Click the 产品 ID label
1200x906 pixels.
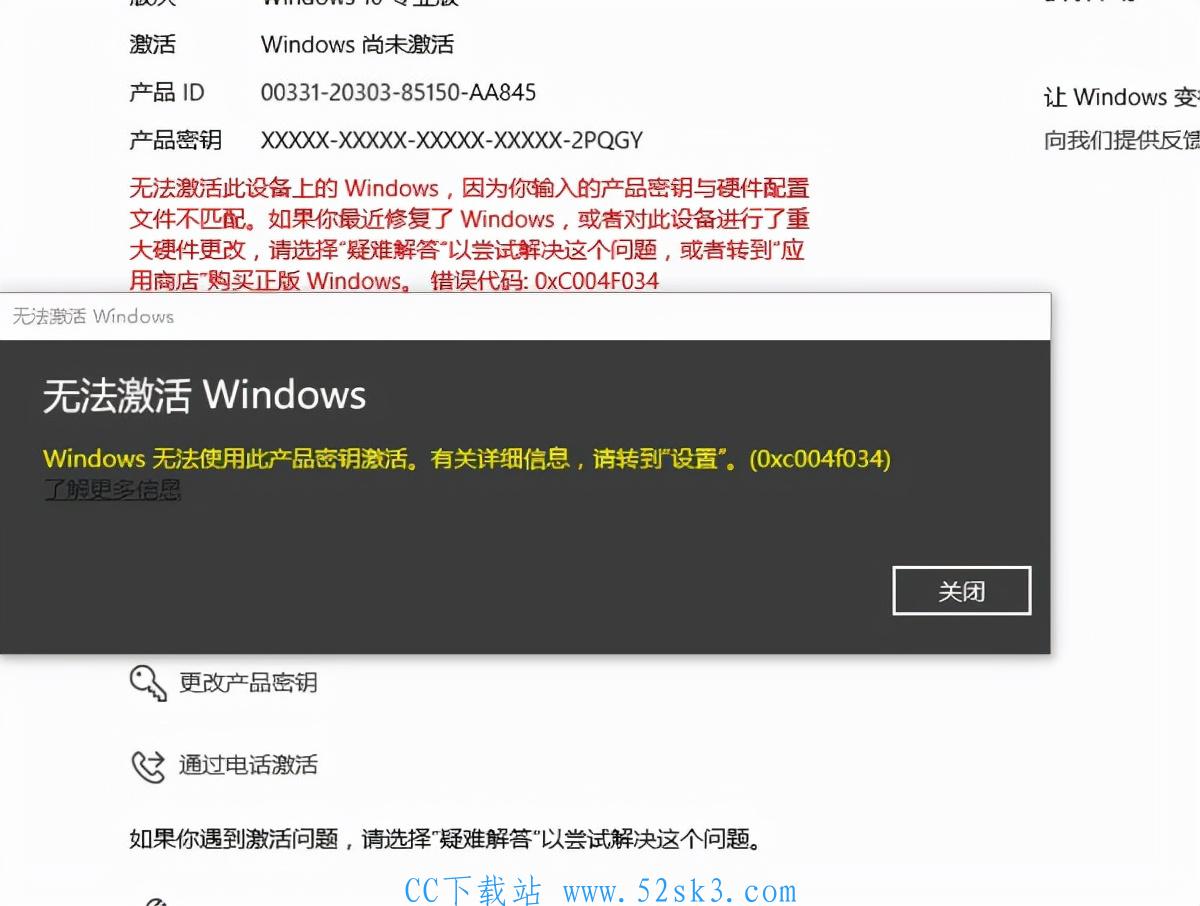click(x=167, y=93)
